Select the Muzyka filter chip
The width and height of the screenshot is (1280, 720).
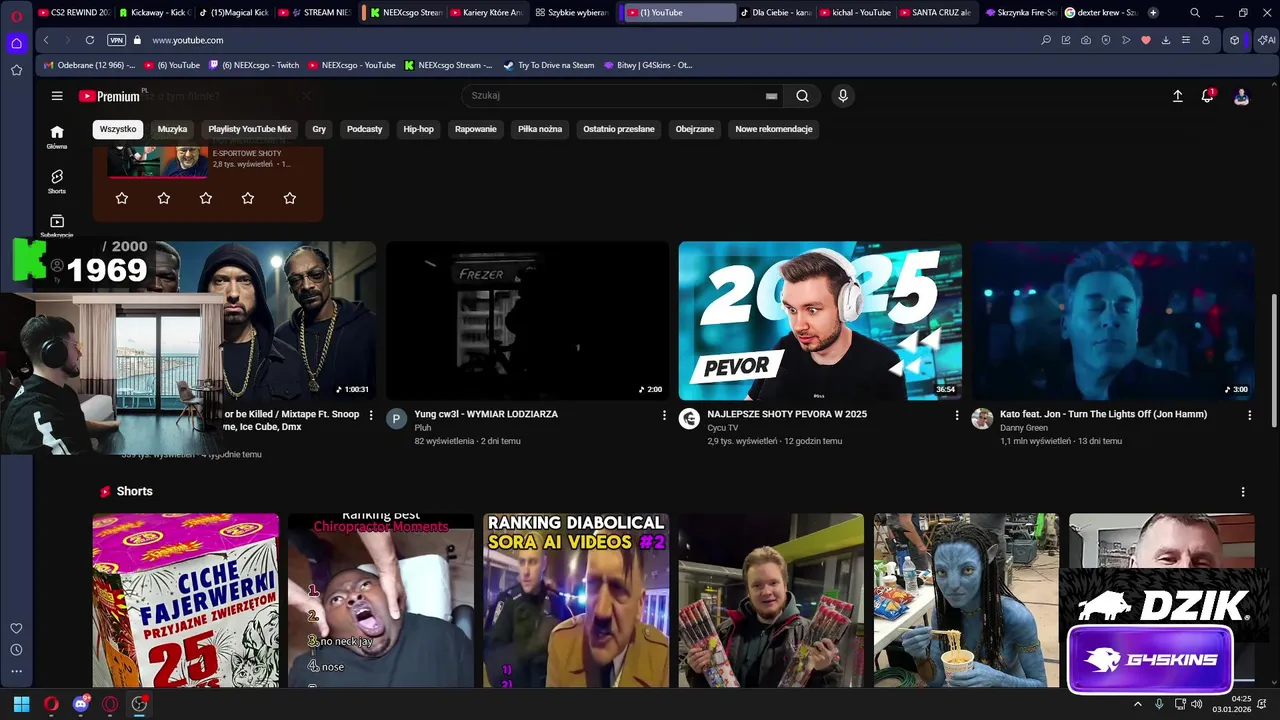[172, 129]
